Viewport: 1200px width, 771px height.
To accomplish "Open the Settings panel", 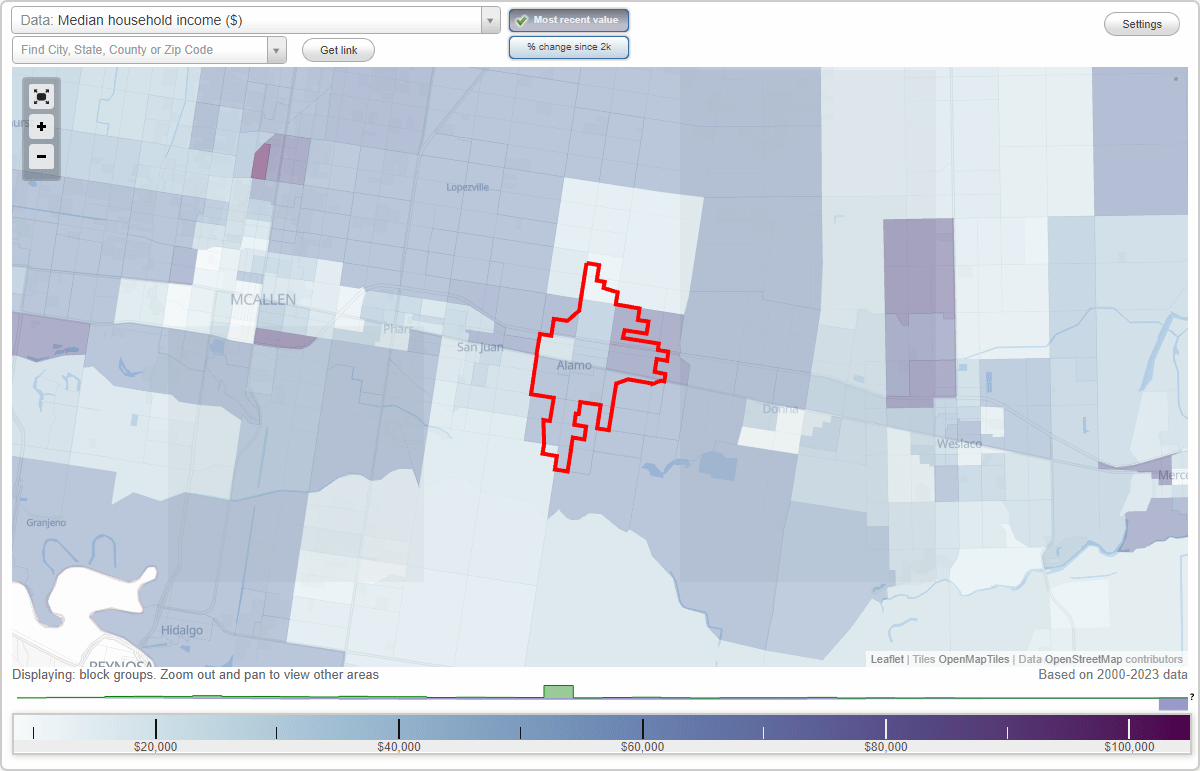I will [1141, 23].
